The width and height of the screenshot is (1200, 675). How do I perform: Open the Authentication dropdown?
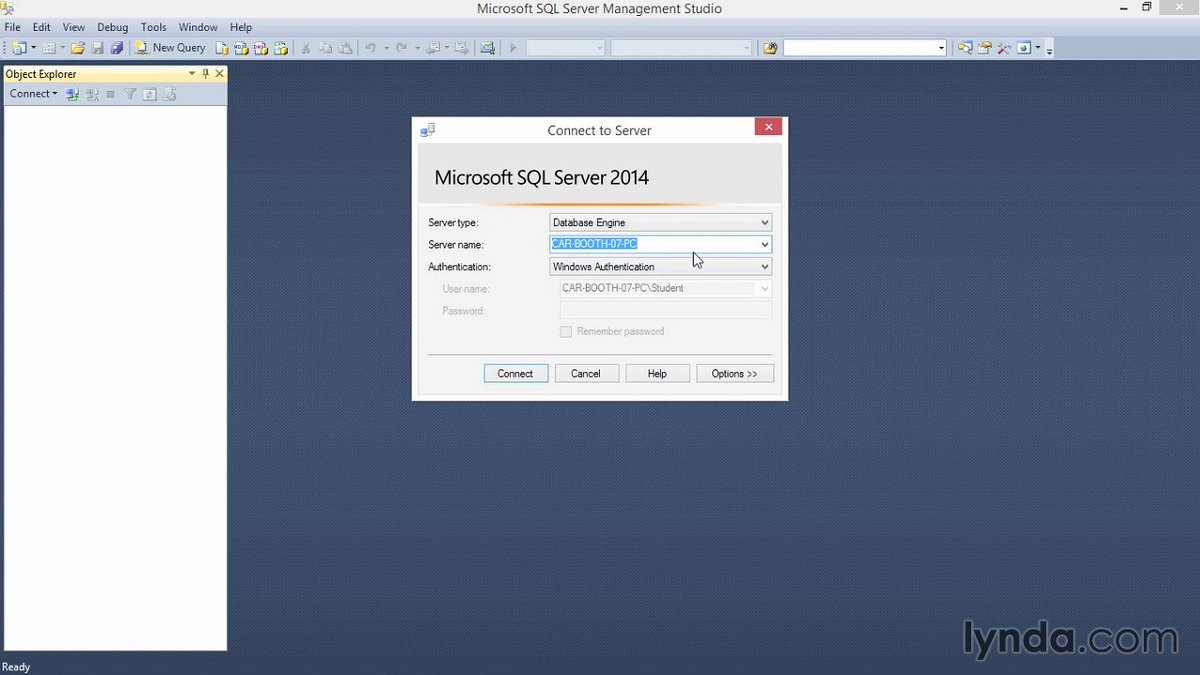(765, 267)
